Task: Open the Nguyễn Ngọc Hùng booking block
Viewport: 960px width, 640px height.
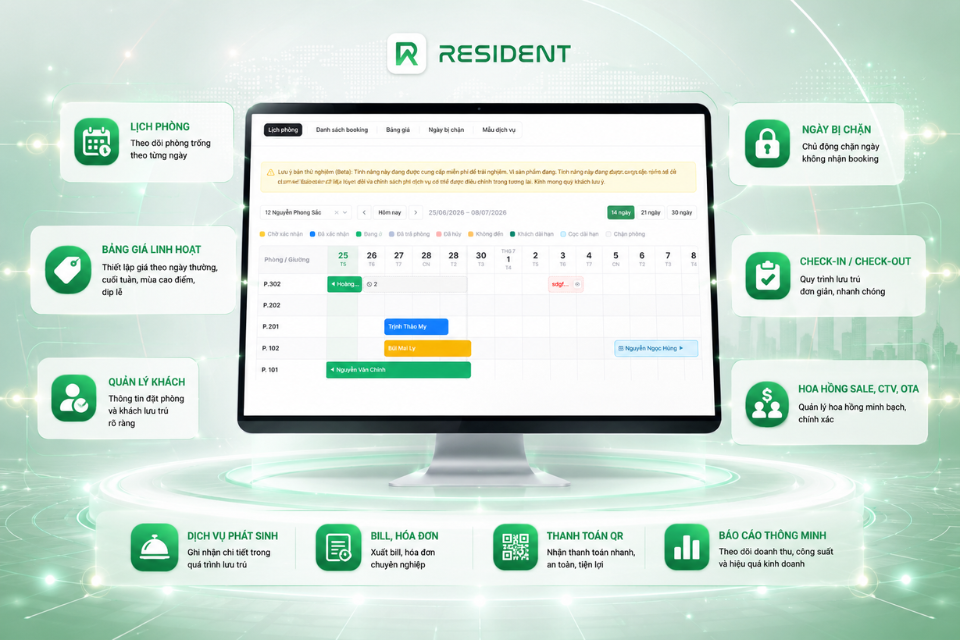Action: (656, 348)
